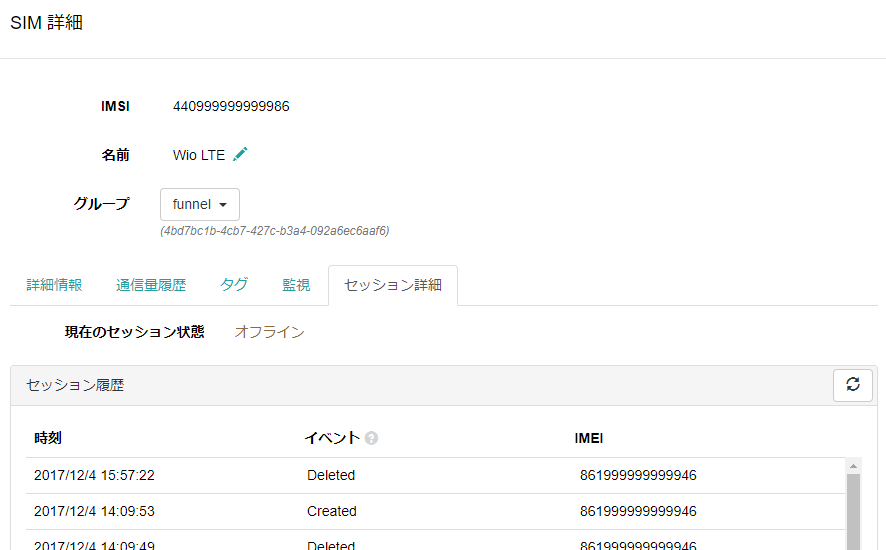
Task: Click IMEI value in 15:57:22 row
Action: (638, 475)
